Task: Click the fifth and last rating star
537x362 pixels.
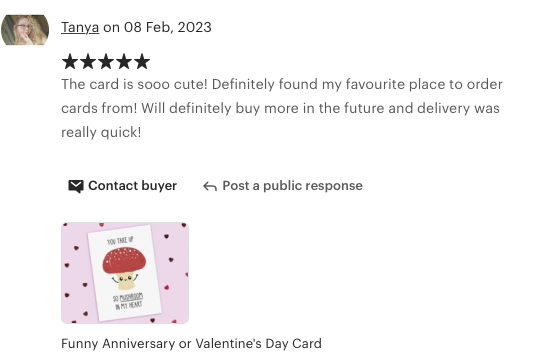Action: (x=141, y=62)
